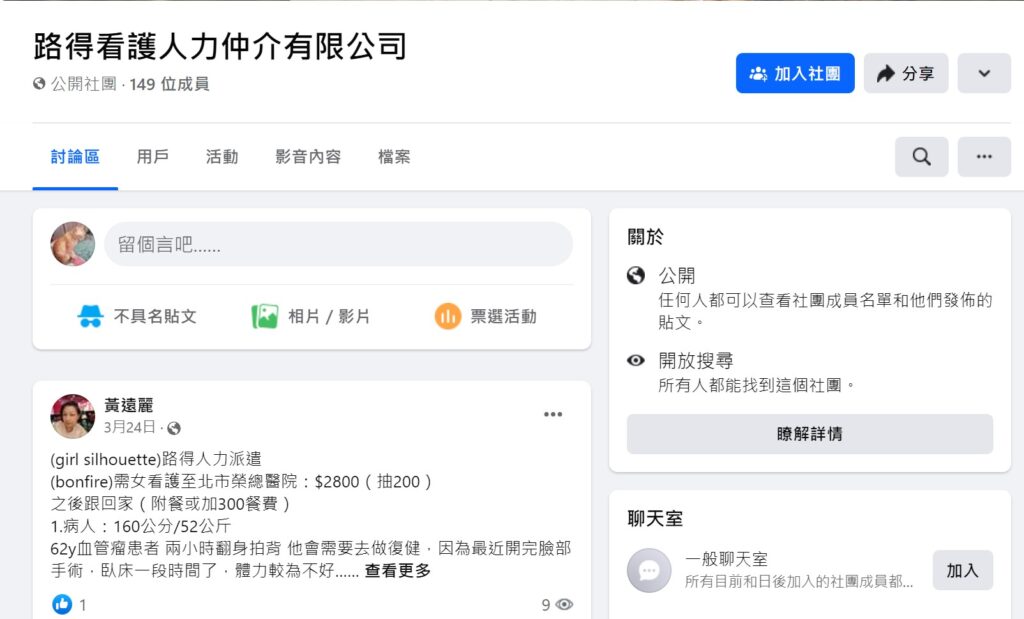Click the post line 路得人力派遣
The height and width of the screenshot is (619, 1024).
(x=211, y=459)
